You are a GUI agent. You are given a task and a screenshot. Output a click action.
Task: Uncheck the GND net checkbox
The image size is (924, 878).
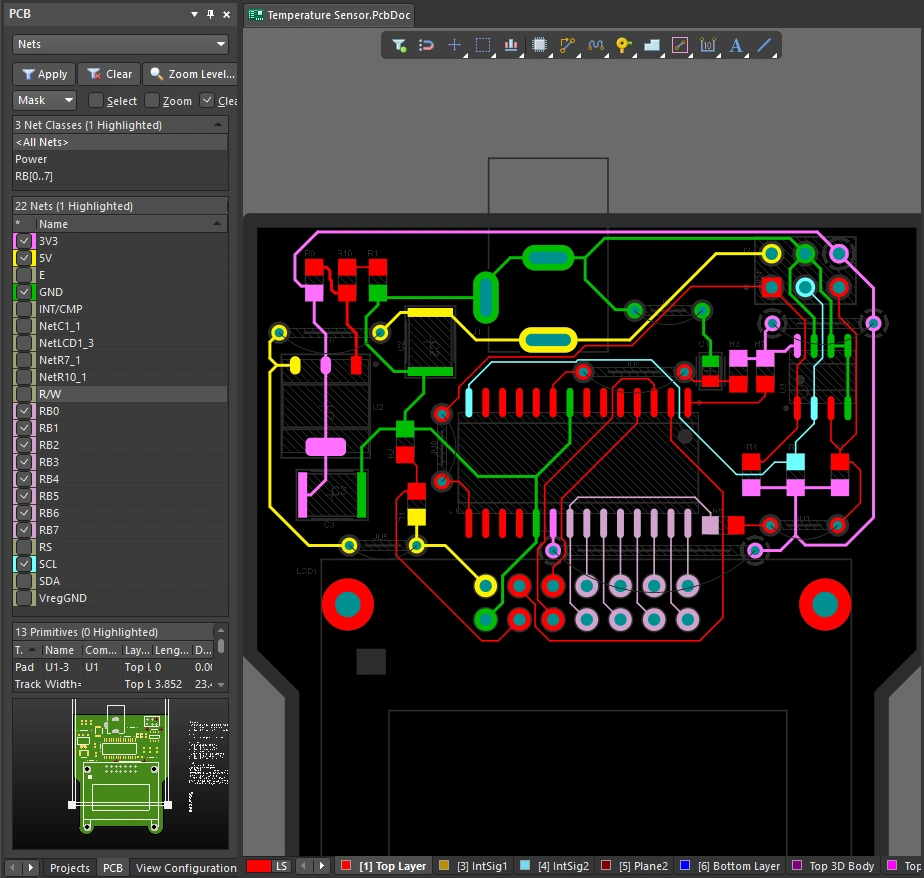coord(25,292)
